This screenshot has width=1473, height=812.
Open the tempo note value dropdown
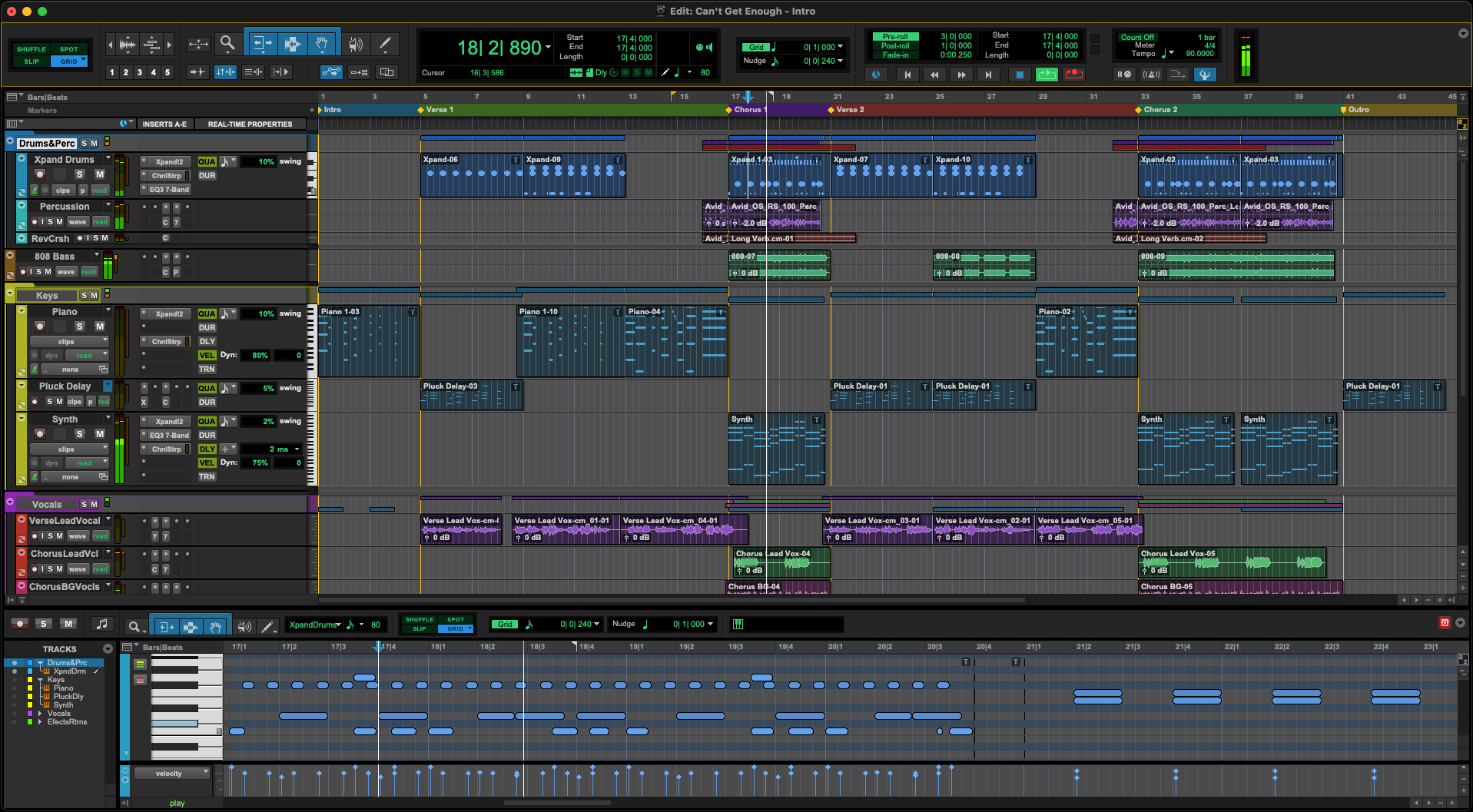pos(1171,54)
